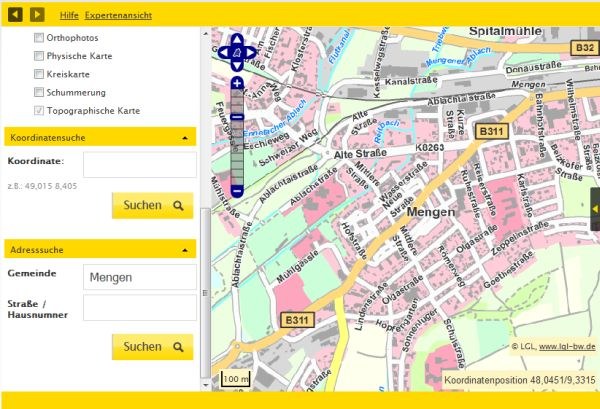Click the sidebar scrollbar thumb

click(x=206, y=293)
